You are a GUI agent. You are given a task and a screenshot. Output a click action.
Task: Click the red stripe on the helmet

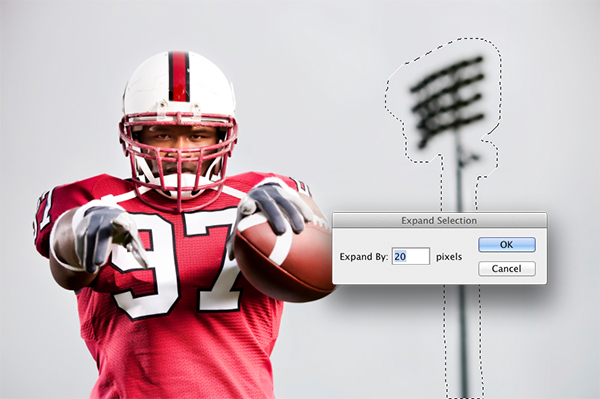coord(179,76)
